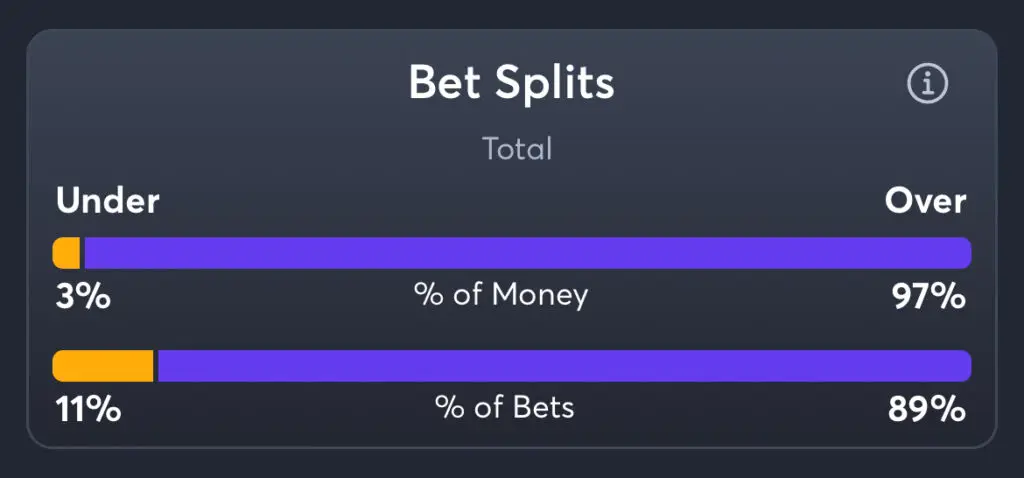Click the right rounded end of bets bar

coord(964,366)
